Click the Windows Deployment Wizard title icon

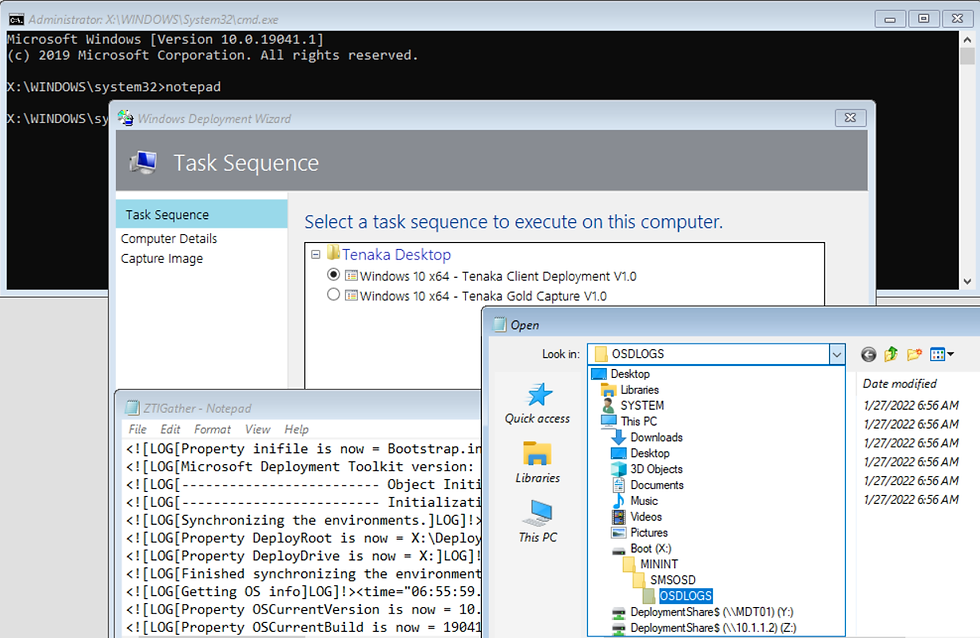pyautogui.click(x=126, y=117)
